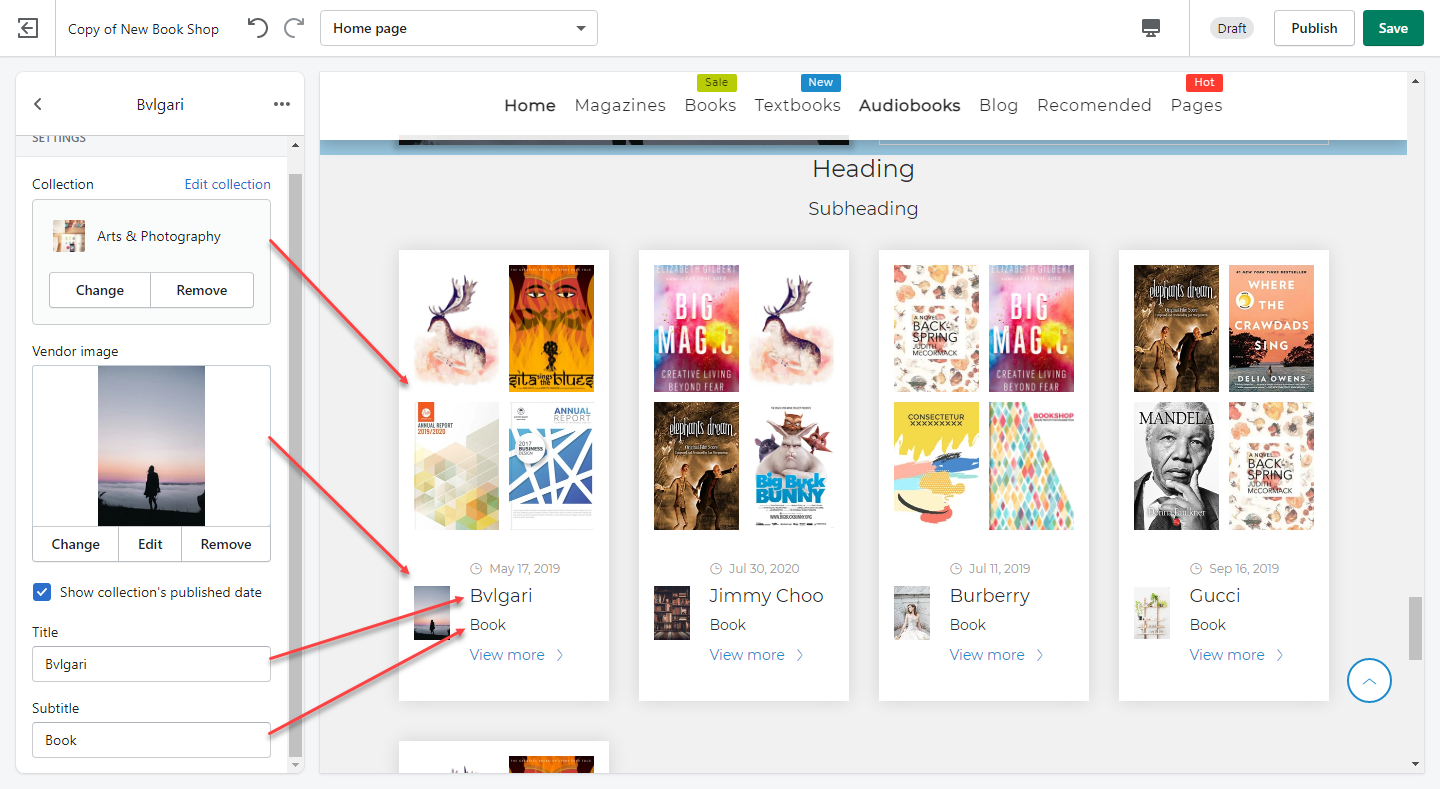Click the Sale badge above Books
The image size is (1440, 789).
[x=716, y=83]
